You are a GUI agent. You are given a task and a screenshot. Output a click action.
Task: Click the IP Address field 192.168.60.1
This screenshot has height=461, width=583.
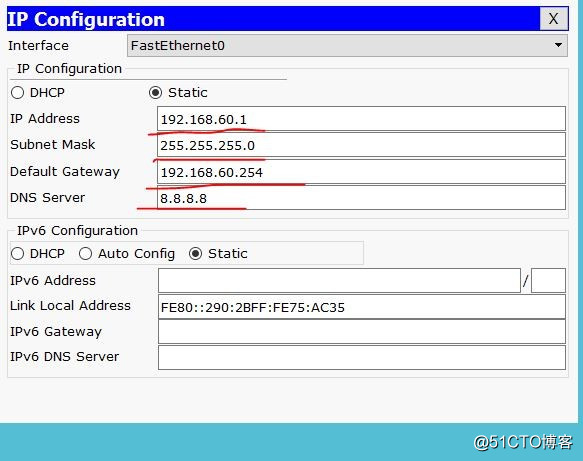[x=361, y=119]
